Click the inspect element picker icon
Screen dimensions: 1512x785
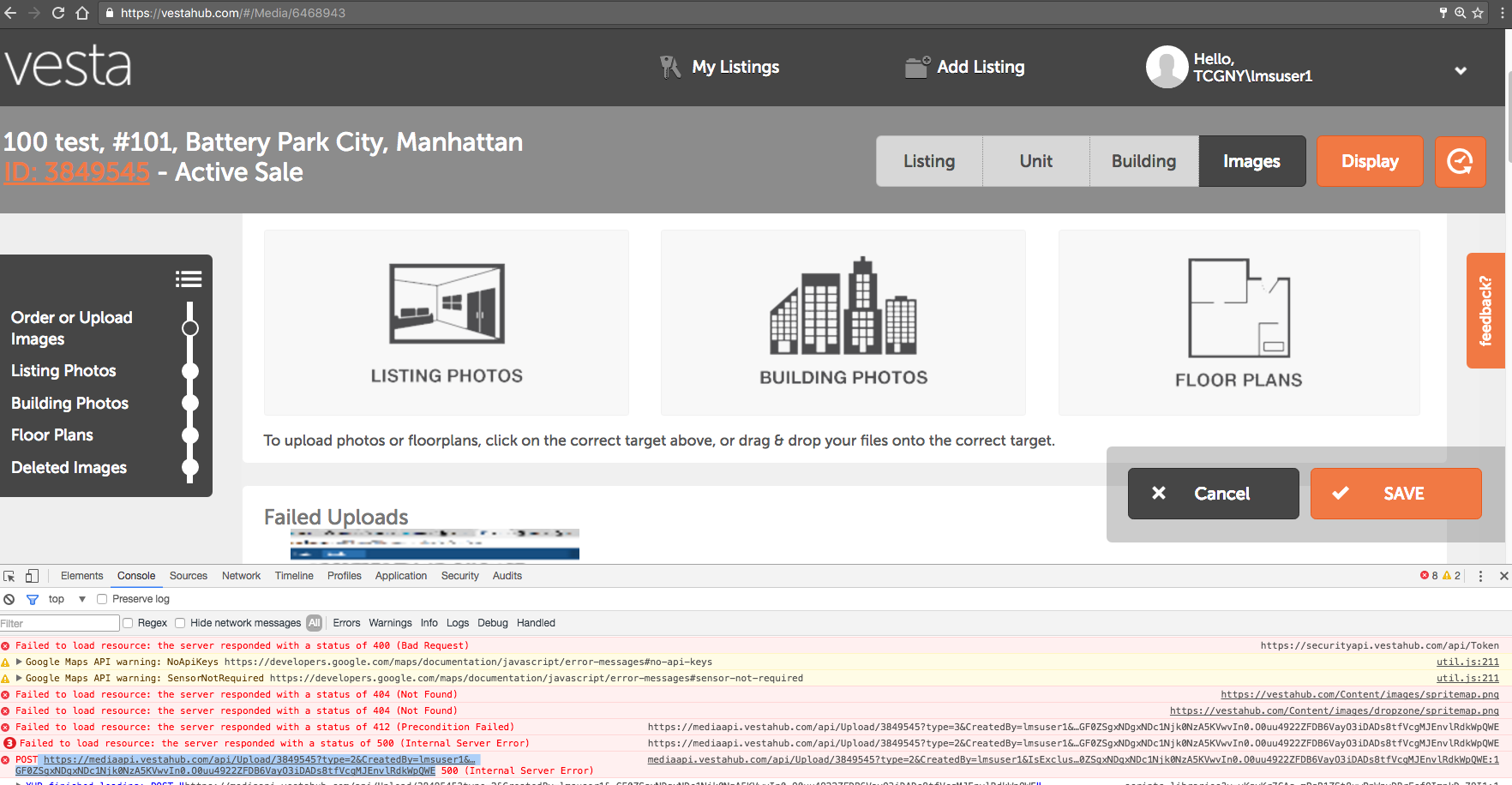[x=9, y=576]
